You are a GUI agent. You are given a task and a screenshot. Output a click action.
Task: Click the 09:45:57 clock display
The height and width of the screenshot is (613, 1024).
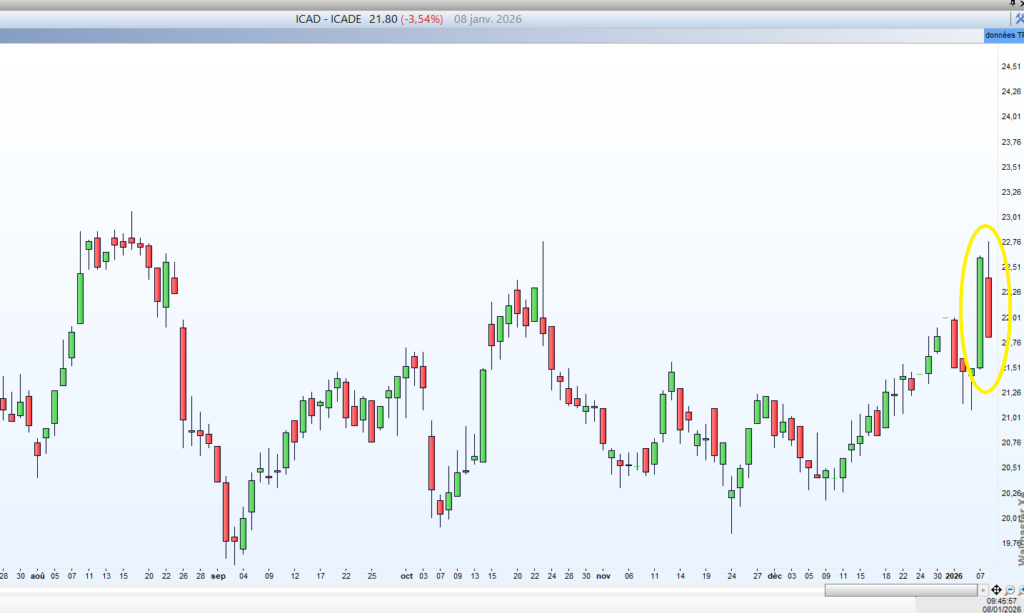pos(1000,601)
